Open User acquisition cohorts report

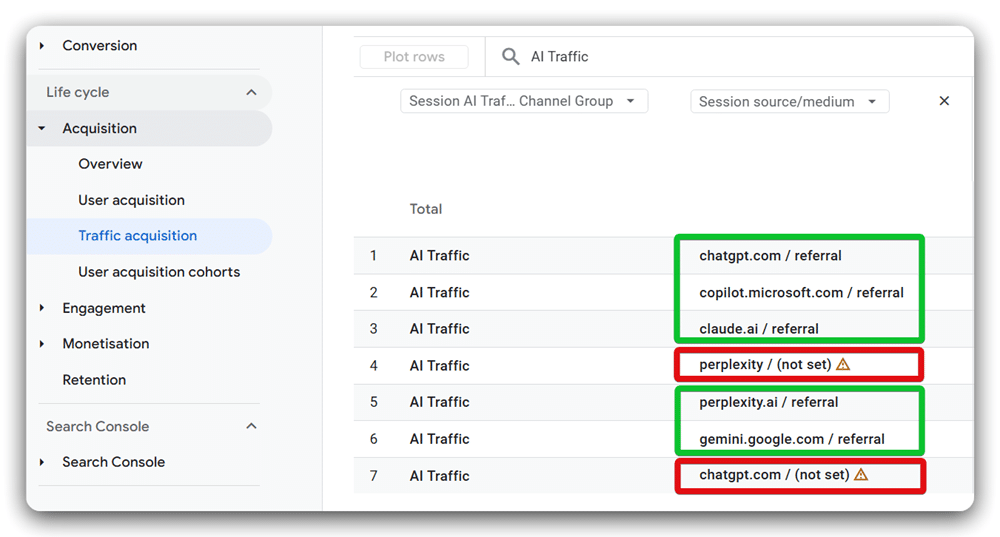click(159, 272)
